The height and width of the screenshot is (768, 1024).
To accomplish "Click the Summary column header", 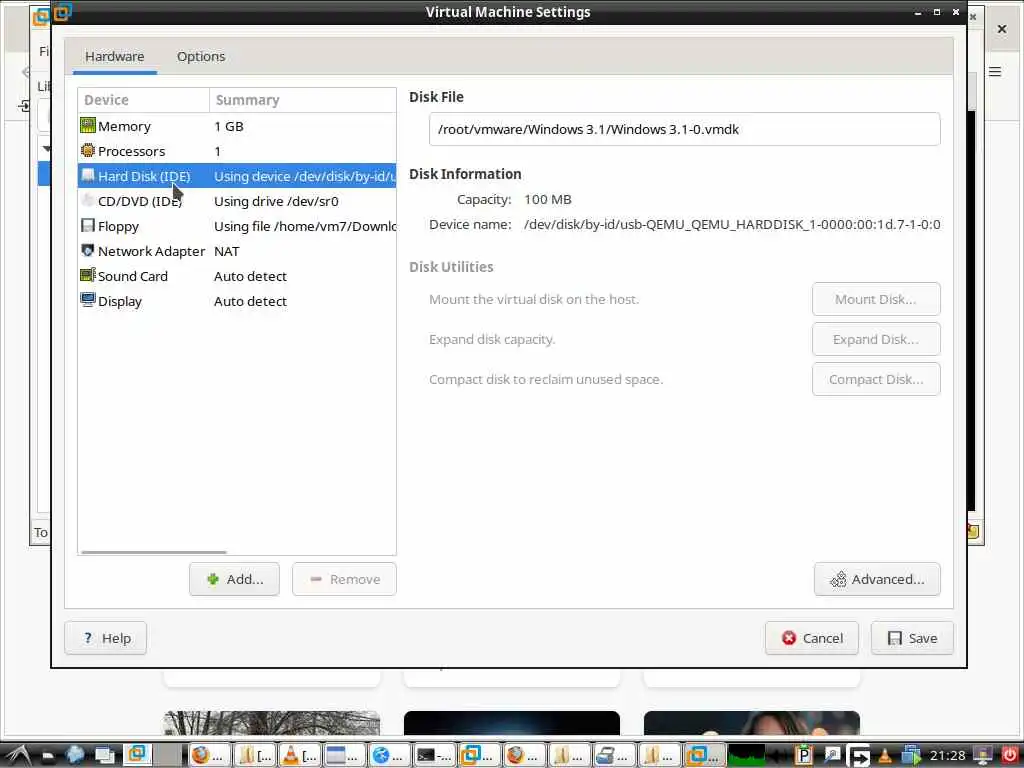I will coord(302,100).
